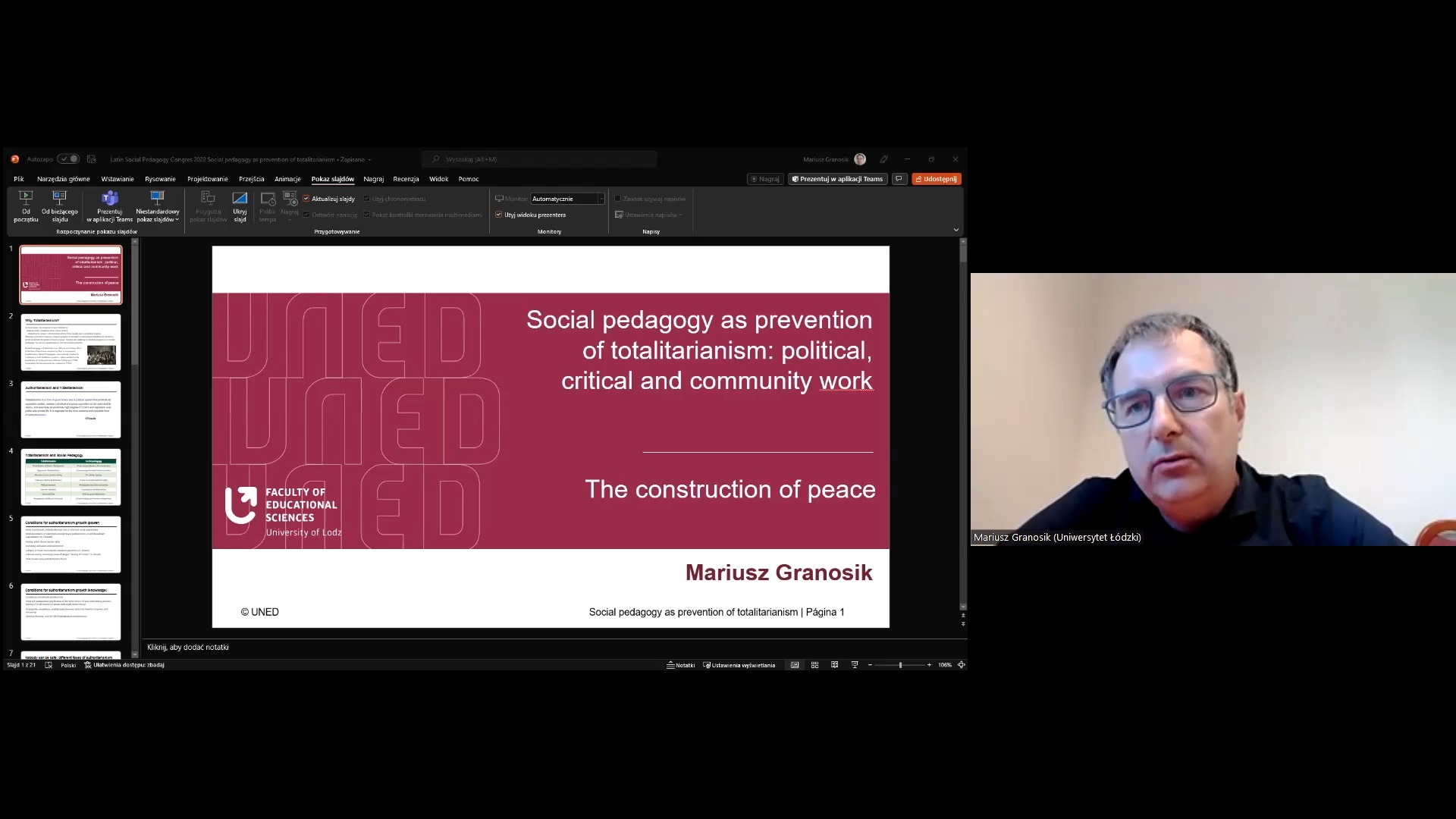The height and width of the screenshot is (819, 1456).
Task: Click the pen icon in title bar
Action: pyautogui.click(x=883, y=159)
